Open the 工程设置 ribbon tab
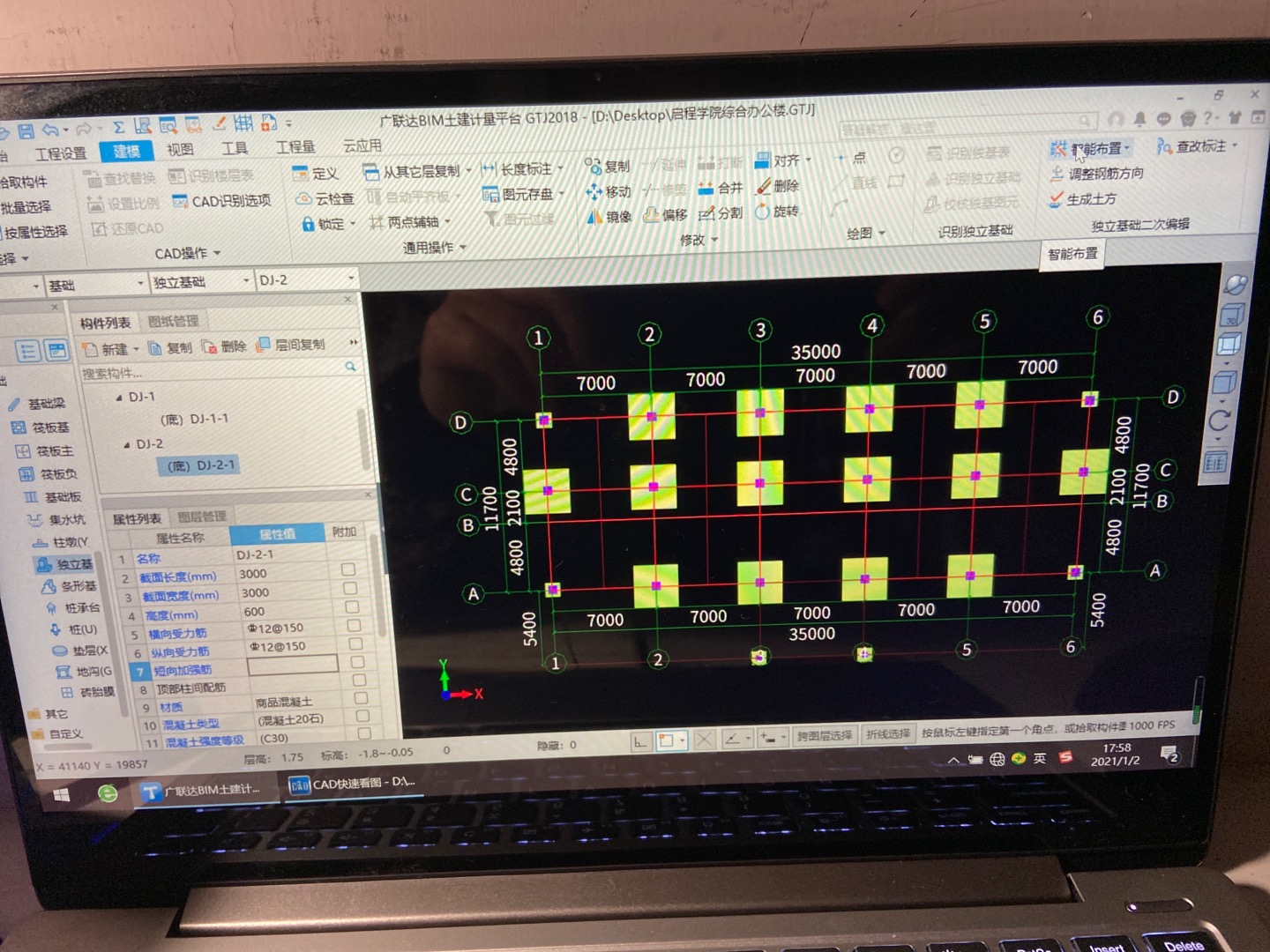The image size is (1270, 952). tap(61, 153)
